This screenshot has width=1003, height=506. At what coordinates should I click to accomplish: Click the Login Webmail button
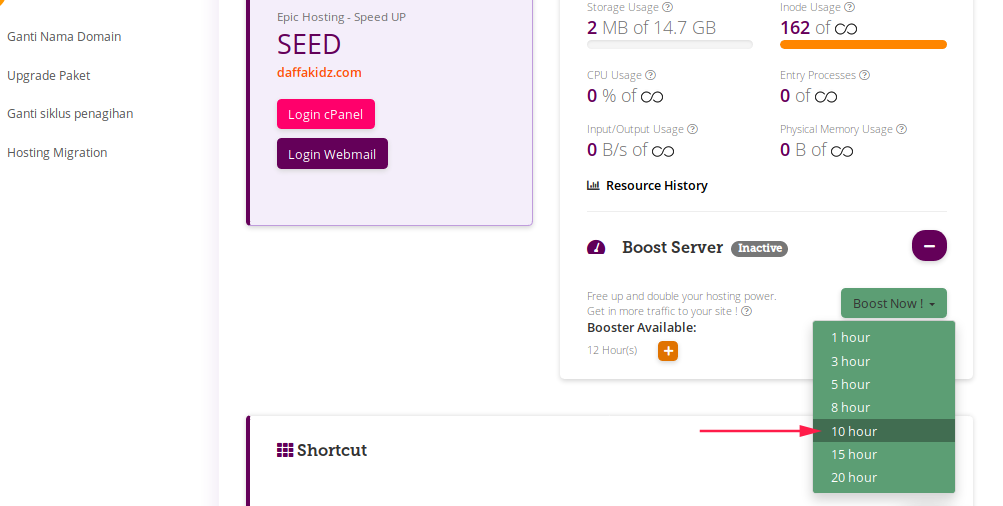coord(332,154)
